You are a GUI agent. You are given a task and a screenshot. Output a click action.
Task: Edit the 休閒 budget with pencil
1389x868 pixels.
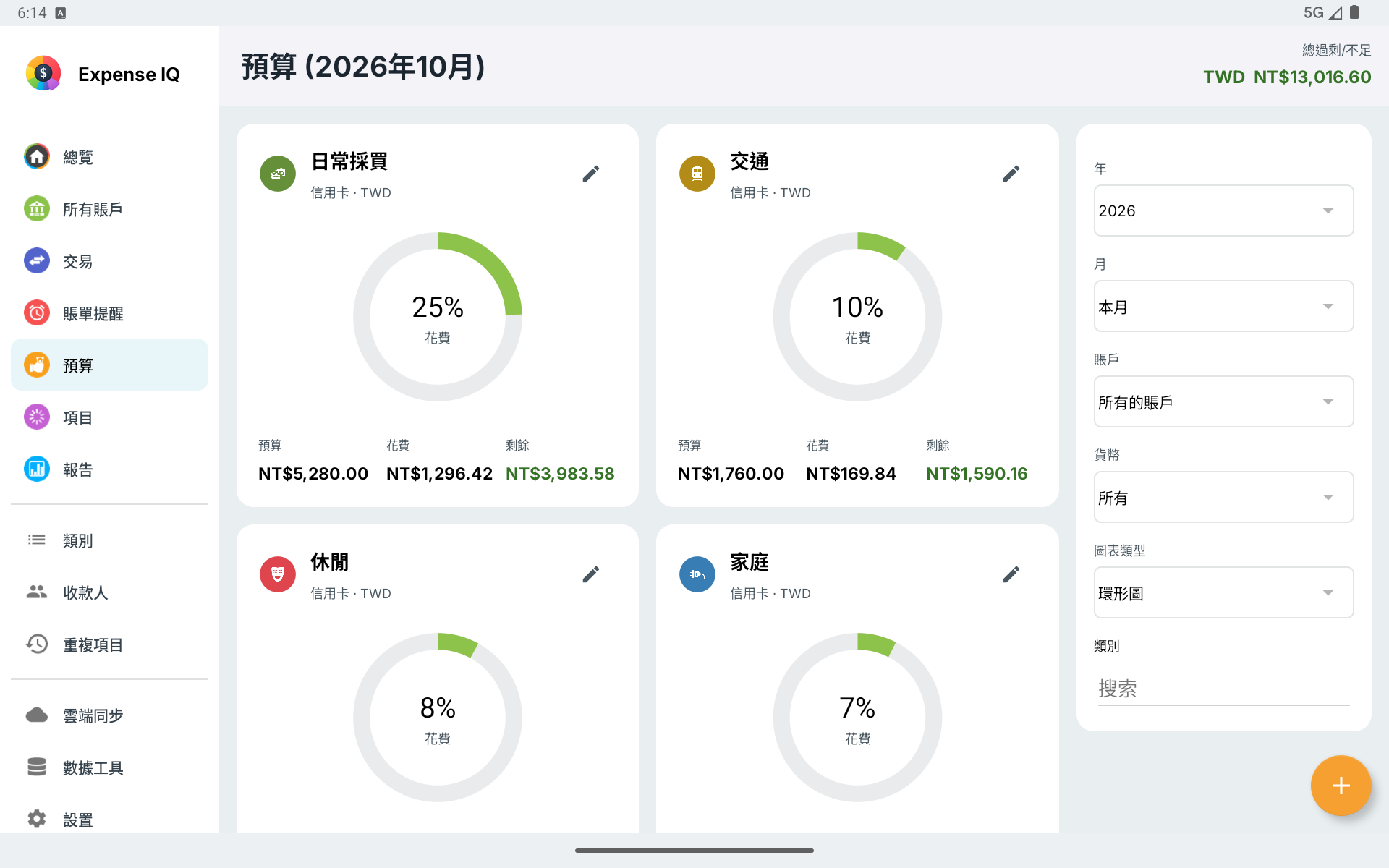(x=591, y=574)
